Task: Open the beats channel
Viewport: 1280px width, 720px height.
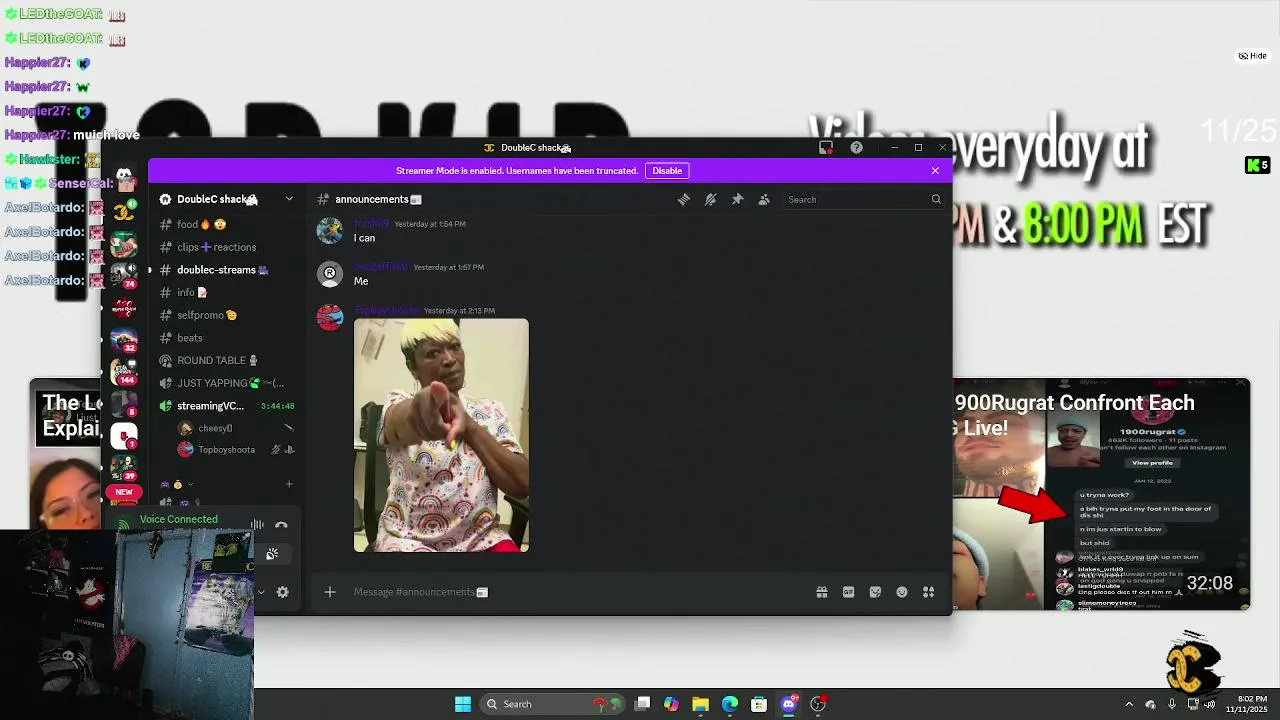Action: tap(228, 338)
